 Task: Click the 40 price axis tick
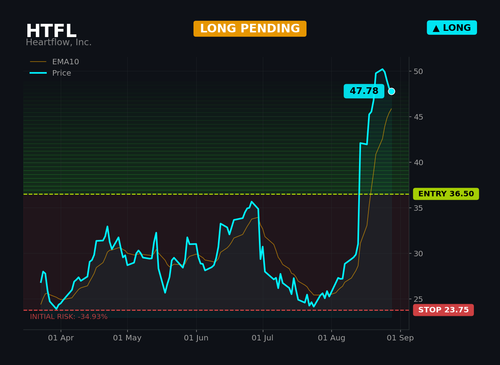pos(418,163)
